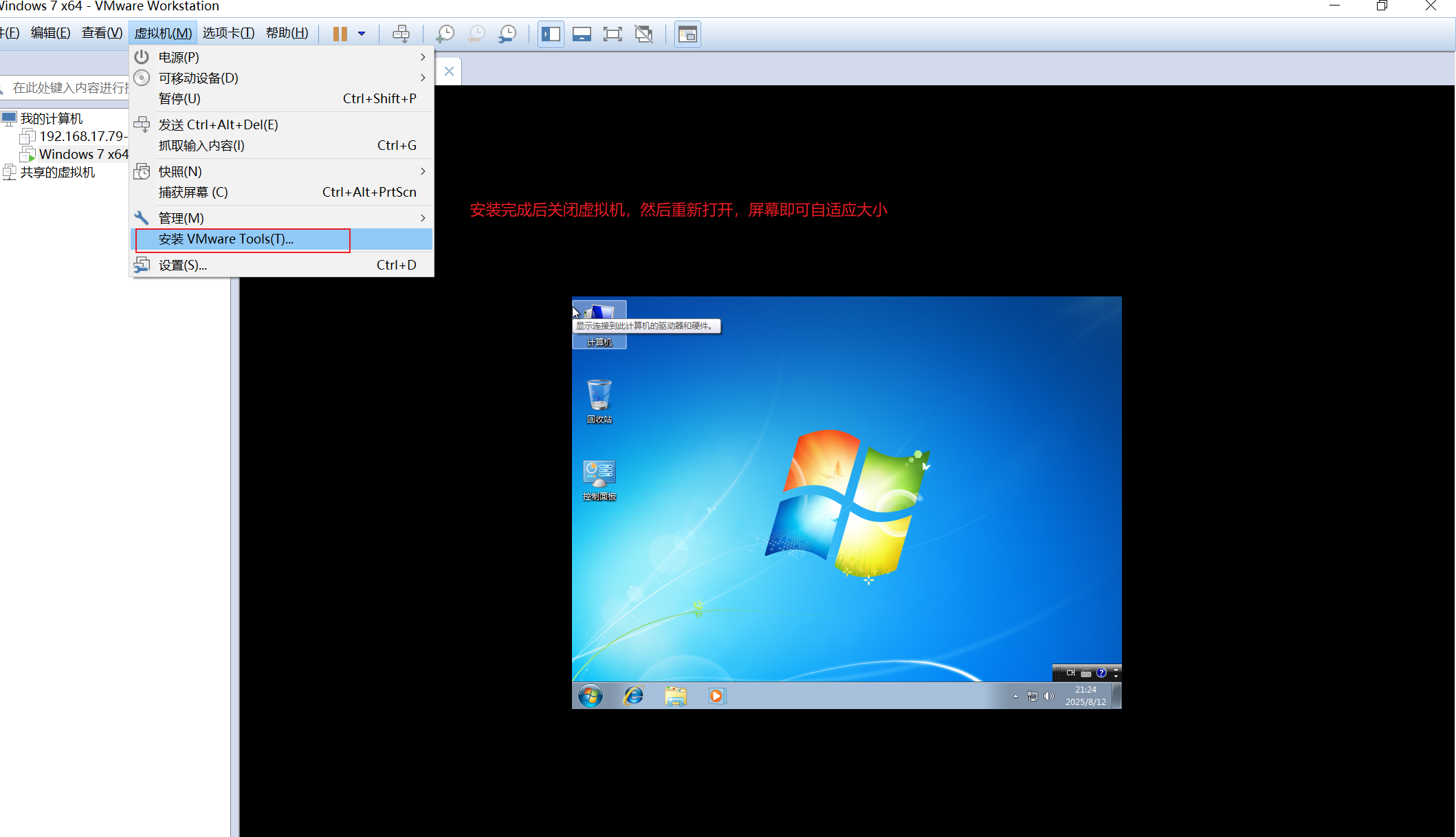Show hidden tray icons arrow in guest

(x=1015, y=696)
